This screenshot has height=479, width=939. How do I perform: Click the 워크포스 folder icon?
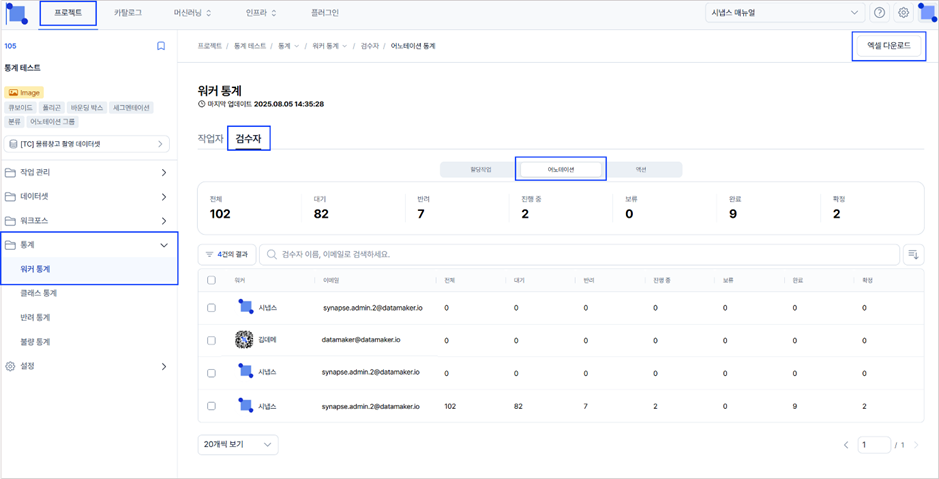[10, 220]
